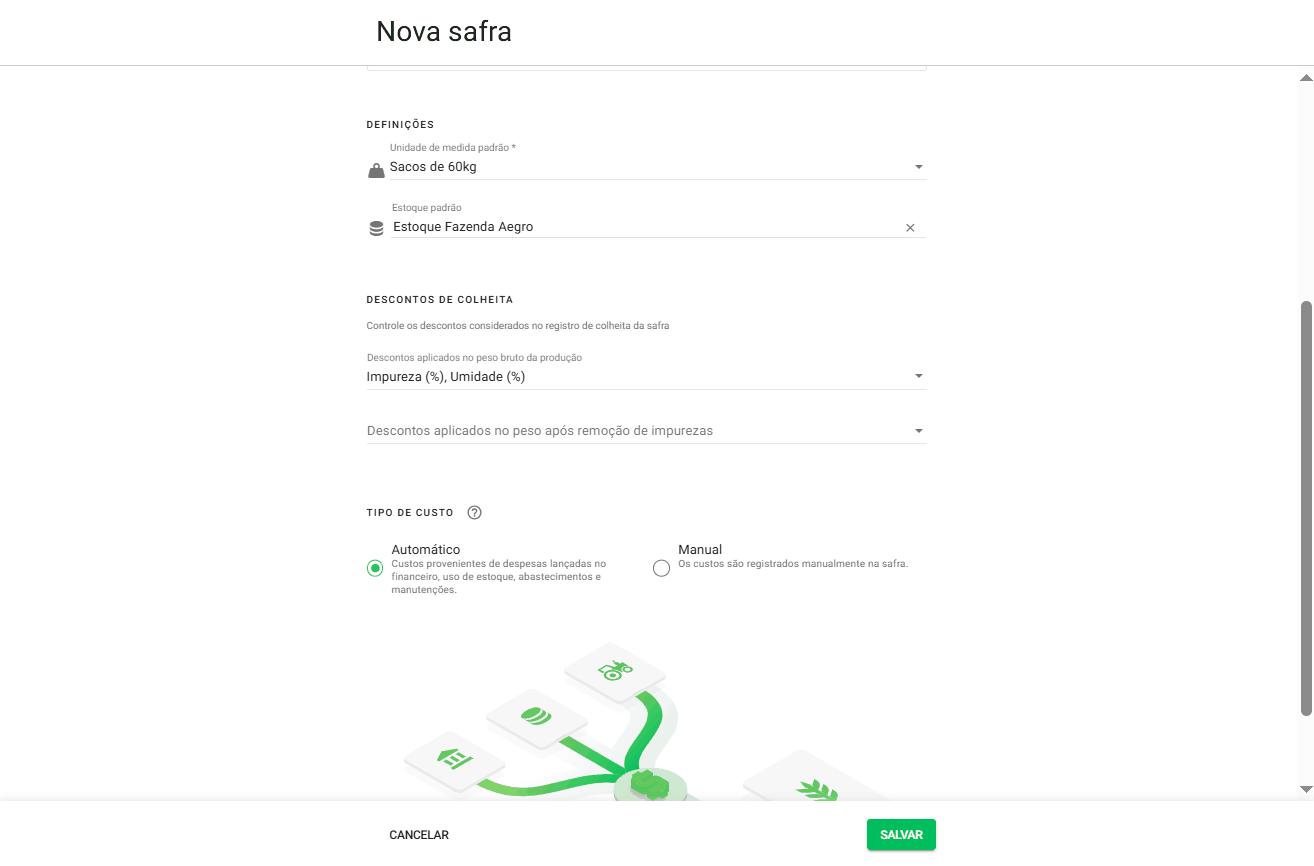The height and width of the screenshot is (866, 1314).
Task: Expand the descontos no peso bruto dropdown
Action: click(918, 375)
